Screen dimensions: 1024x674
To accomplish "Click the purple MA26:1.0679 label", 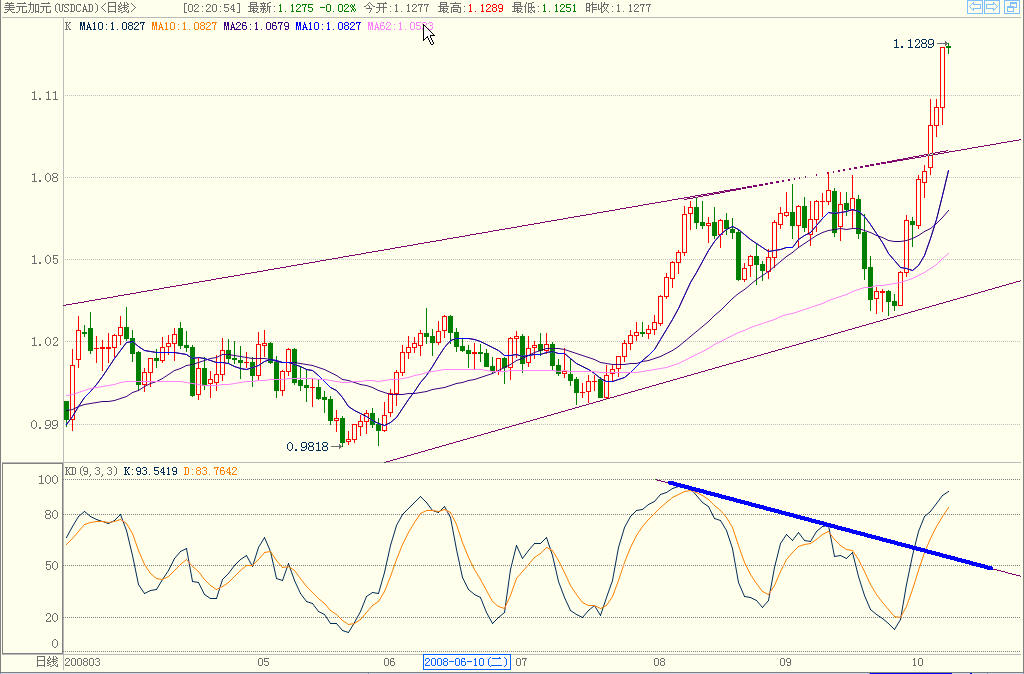I will 256,26.
